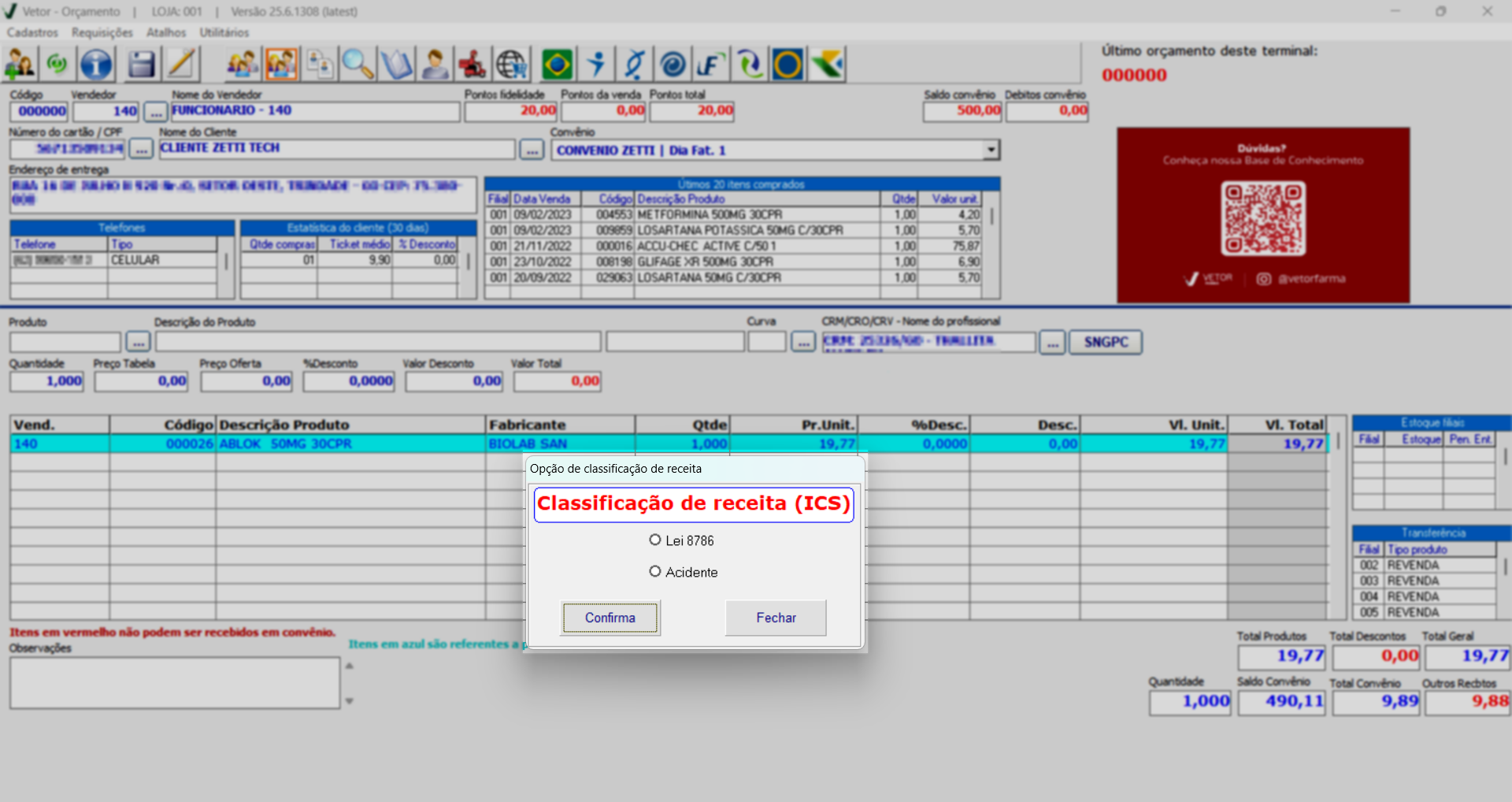This screenshot has width=1512, height=802.
Task: Open the Atalhos menu
Action: 166,32
